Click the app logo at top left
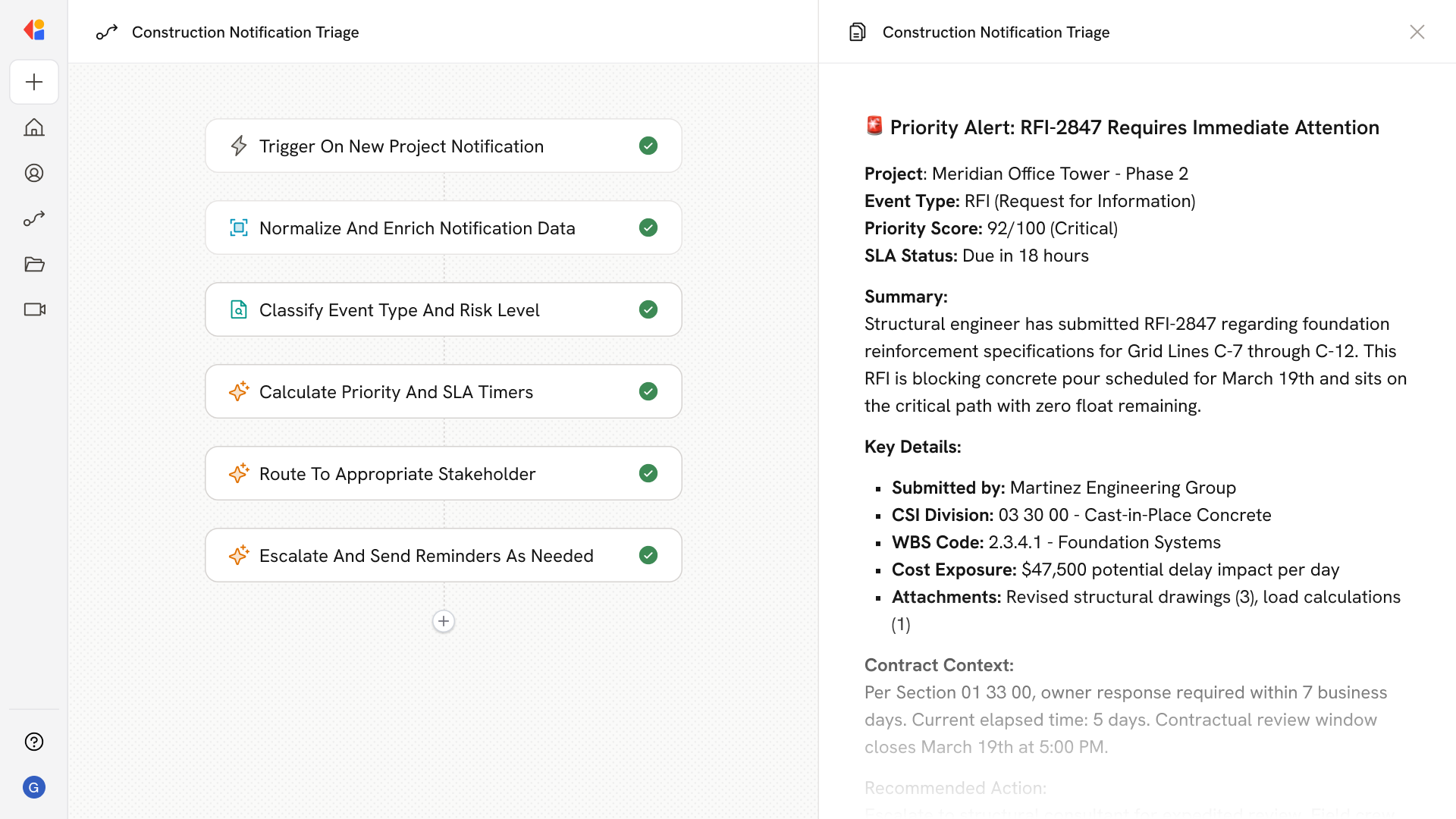The image size is (1456, 819). pyautogui.click(x=34, y=30)
